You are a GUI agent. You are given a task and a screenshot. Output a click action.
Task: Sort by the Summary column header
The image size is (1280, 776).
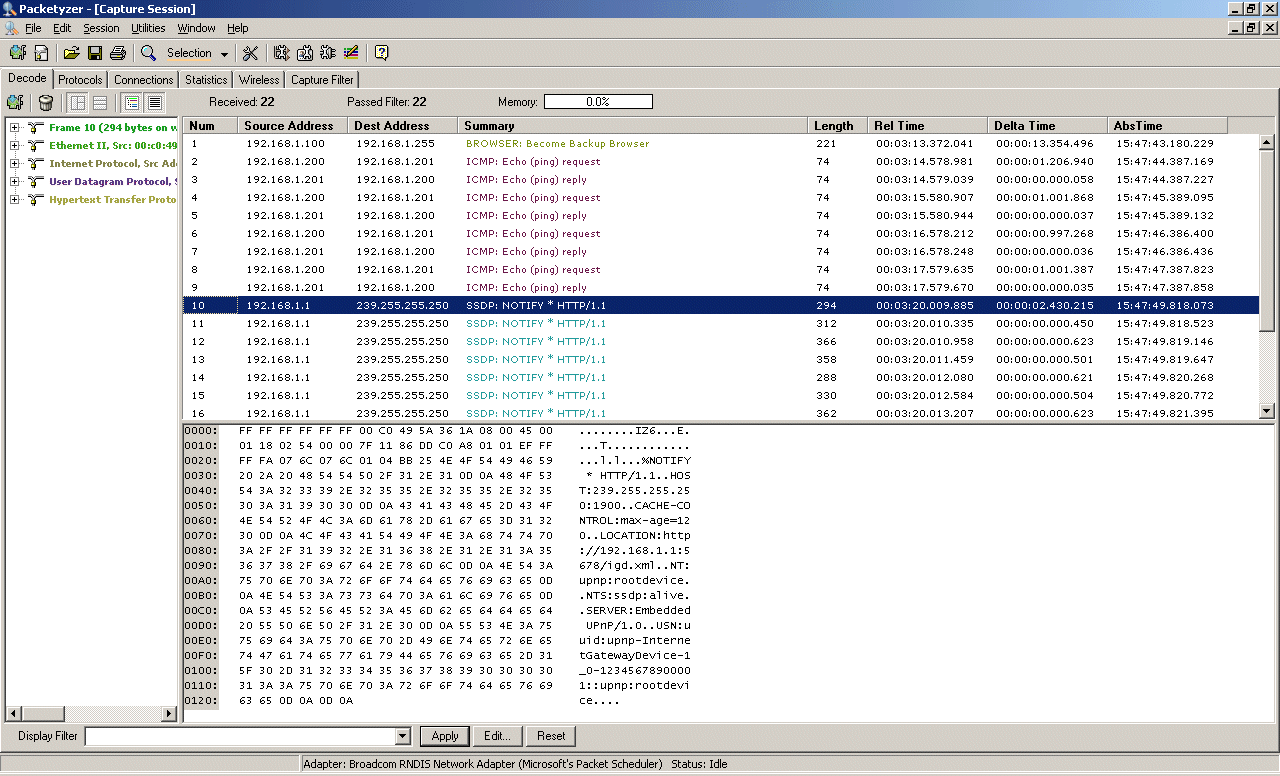point(633,125)
